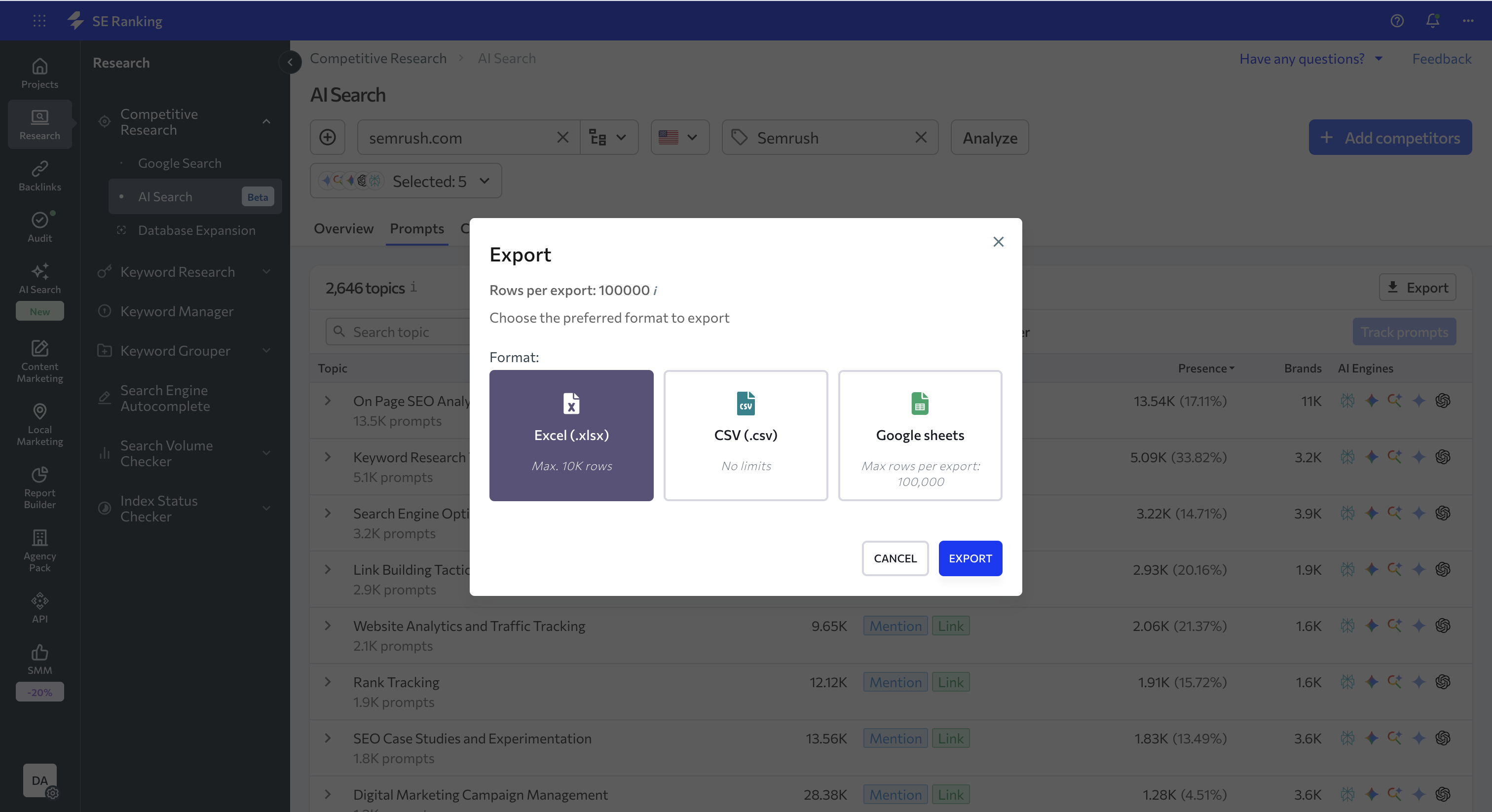
Task: Open the country flag dropdown
Action: point(679,137)
